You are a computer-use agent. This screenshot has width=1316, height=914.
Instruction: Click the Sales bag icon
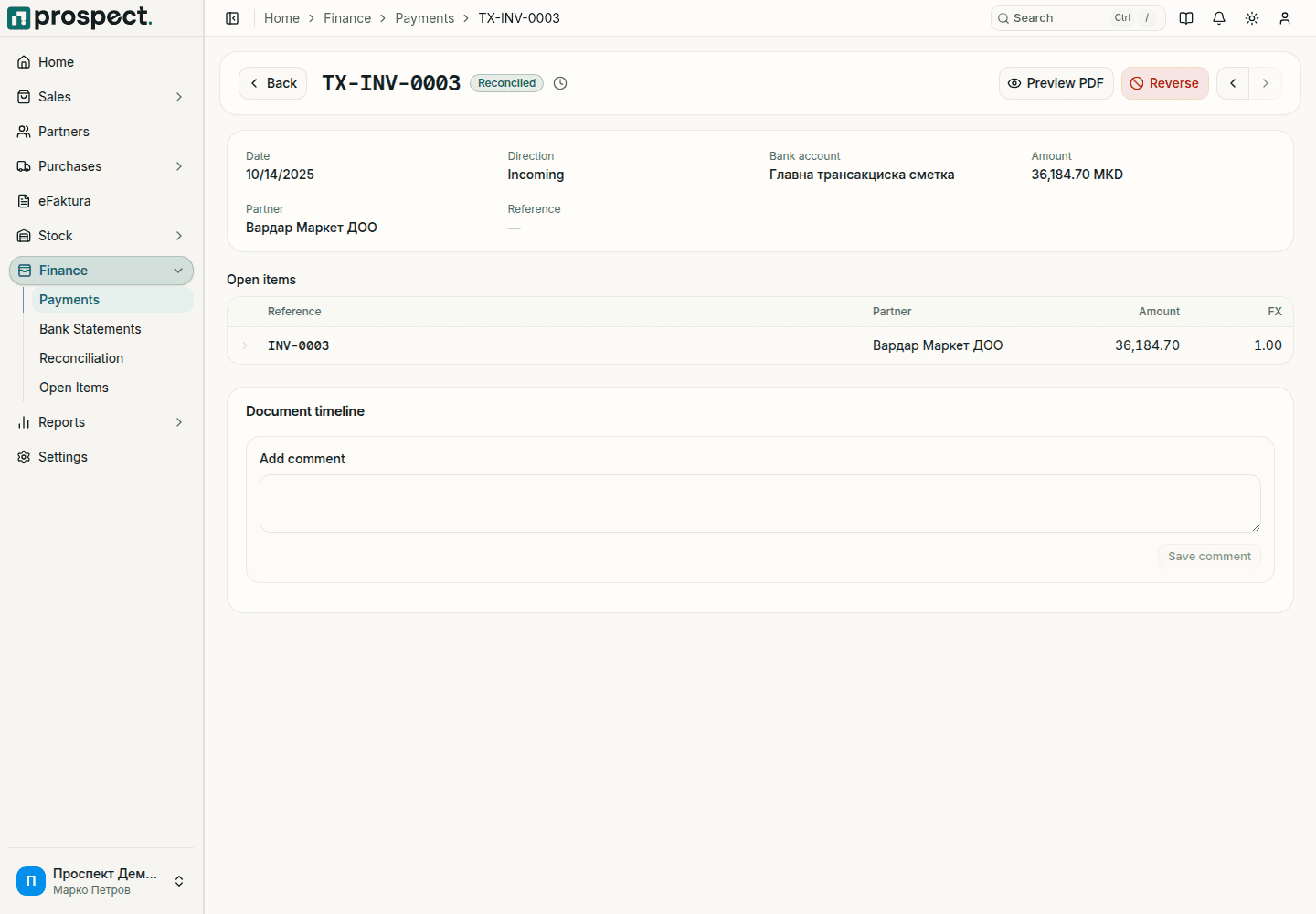click(x=24, y=97)
